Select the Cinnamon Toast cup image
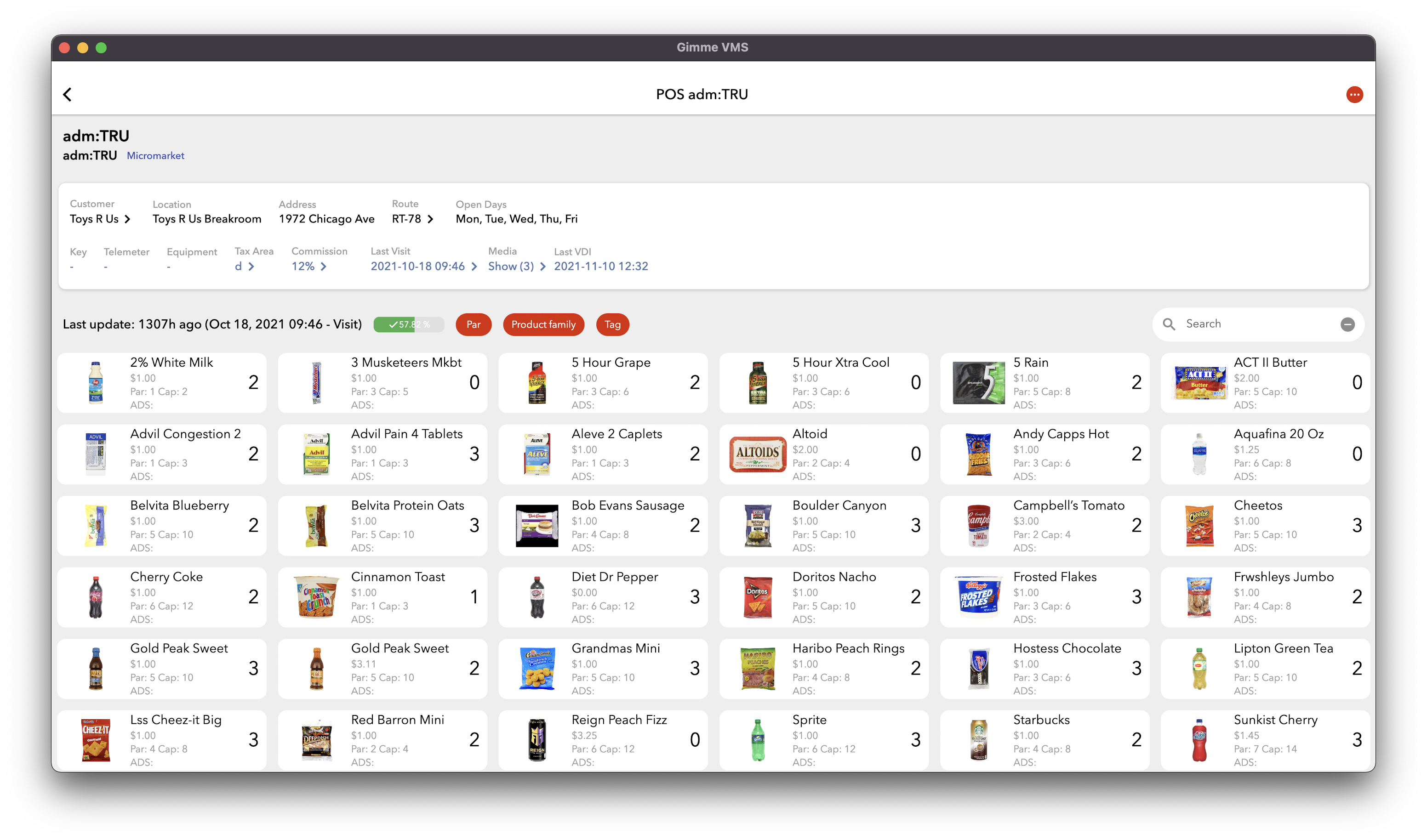 point(317,596)
